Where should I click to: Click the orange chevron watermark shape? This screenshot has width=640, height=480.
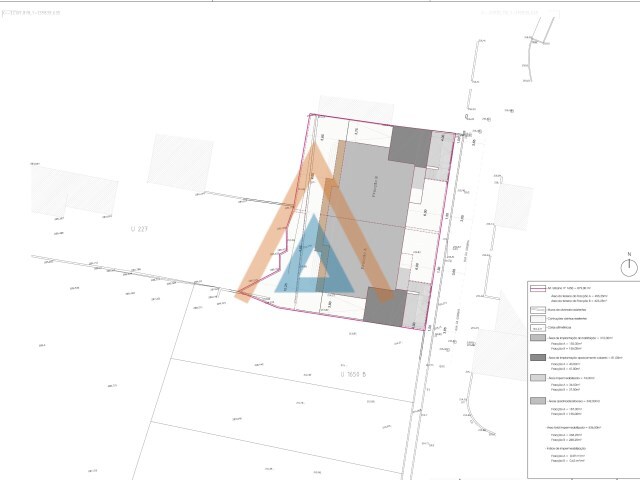(314, 220)
